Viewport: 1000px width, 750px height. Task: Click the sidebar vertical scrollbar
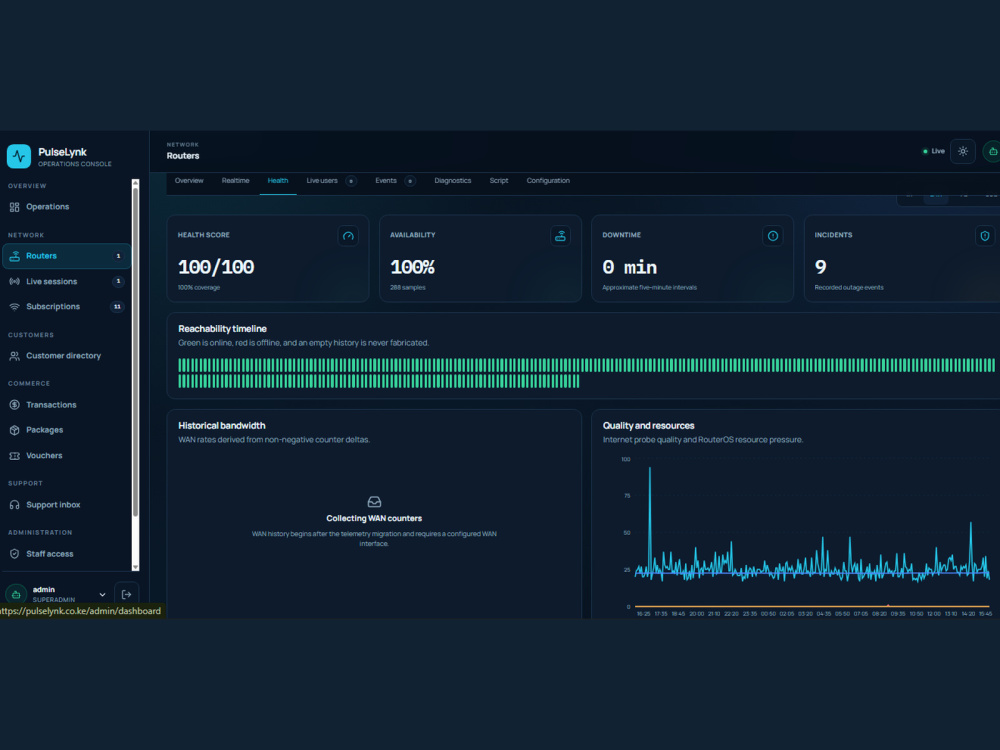click(135, 351)
